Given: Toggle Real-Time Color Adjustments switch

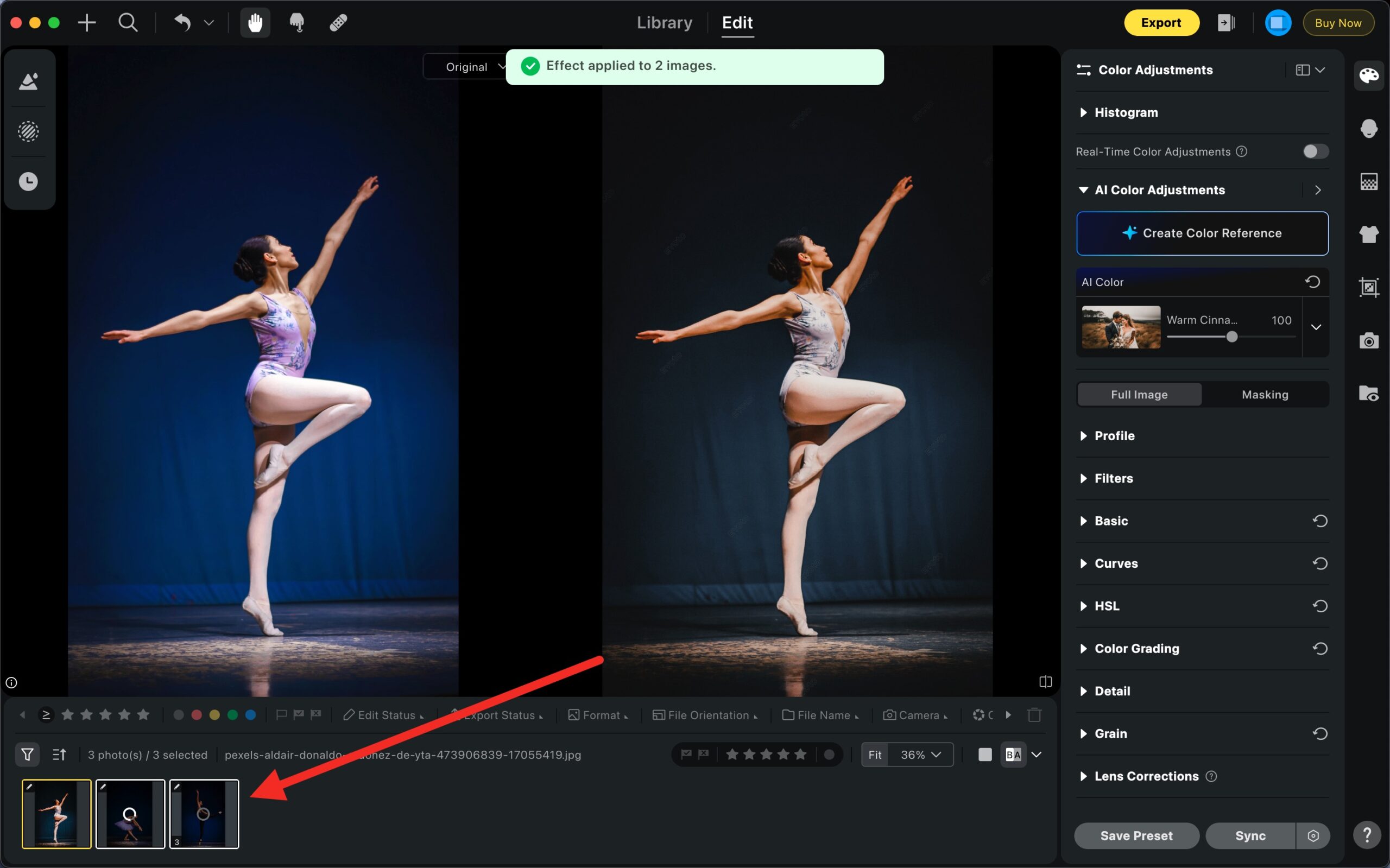Looking at the screenshot, I should (1316, 151).
